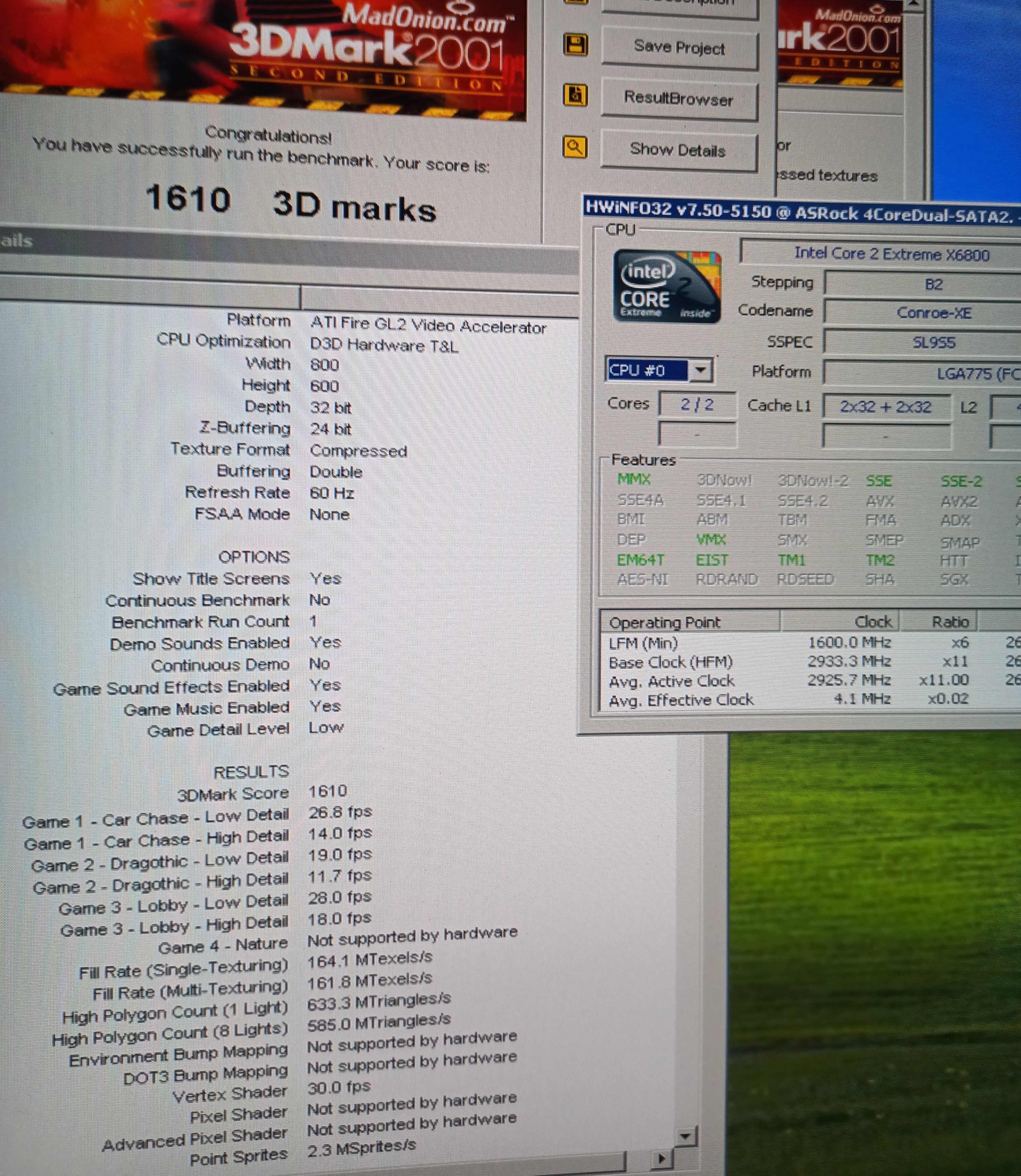Click Fill Rate Single-Texturing 164.1 MTexels/s

click(370, 960)
